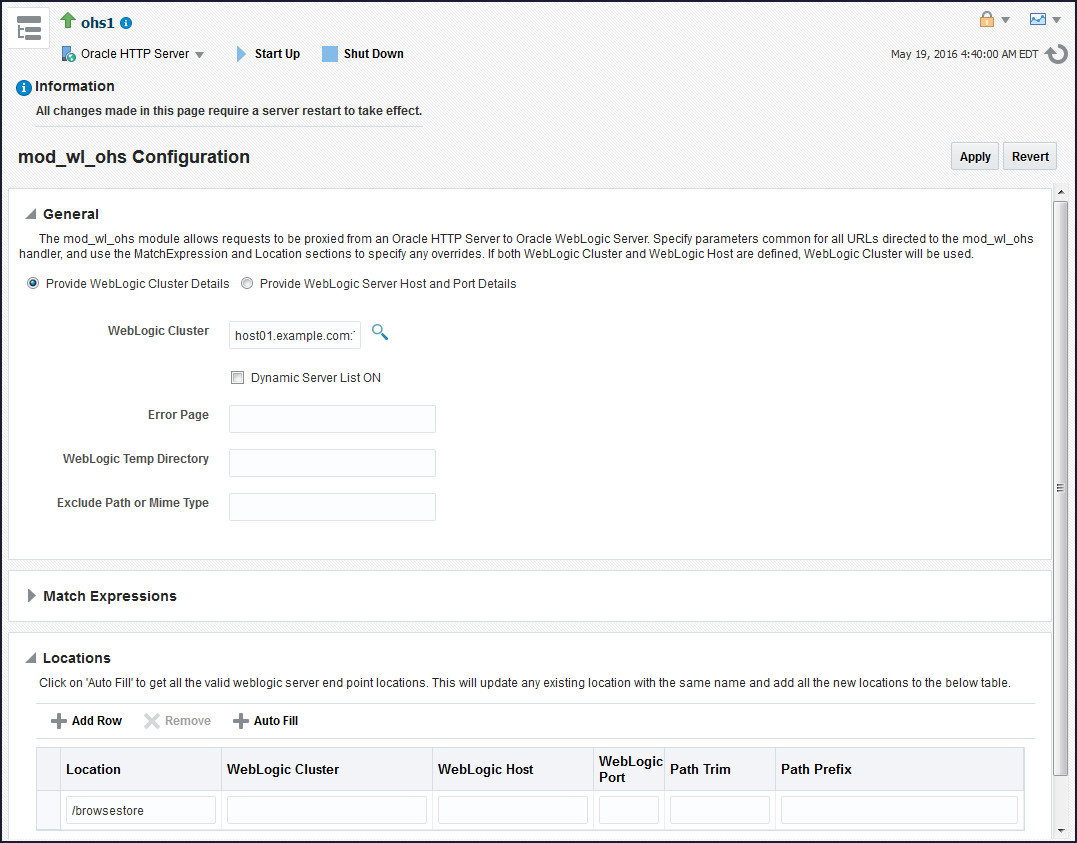This screenshot has width=1077, height=843.
Task: Revert the configuration changes
Action: (1029, 156)
